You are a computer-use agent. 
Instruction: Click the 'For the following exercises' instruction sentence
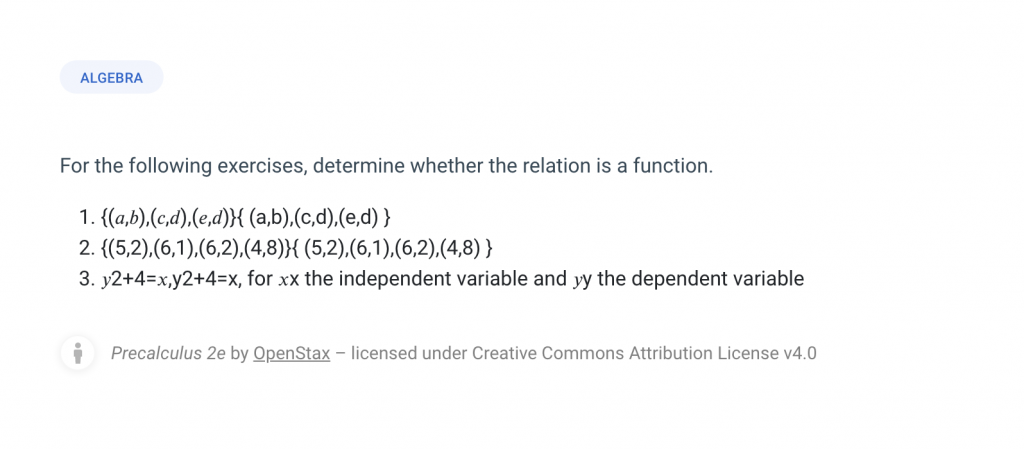[x=386, y=166]
